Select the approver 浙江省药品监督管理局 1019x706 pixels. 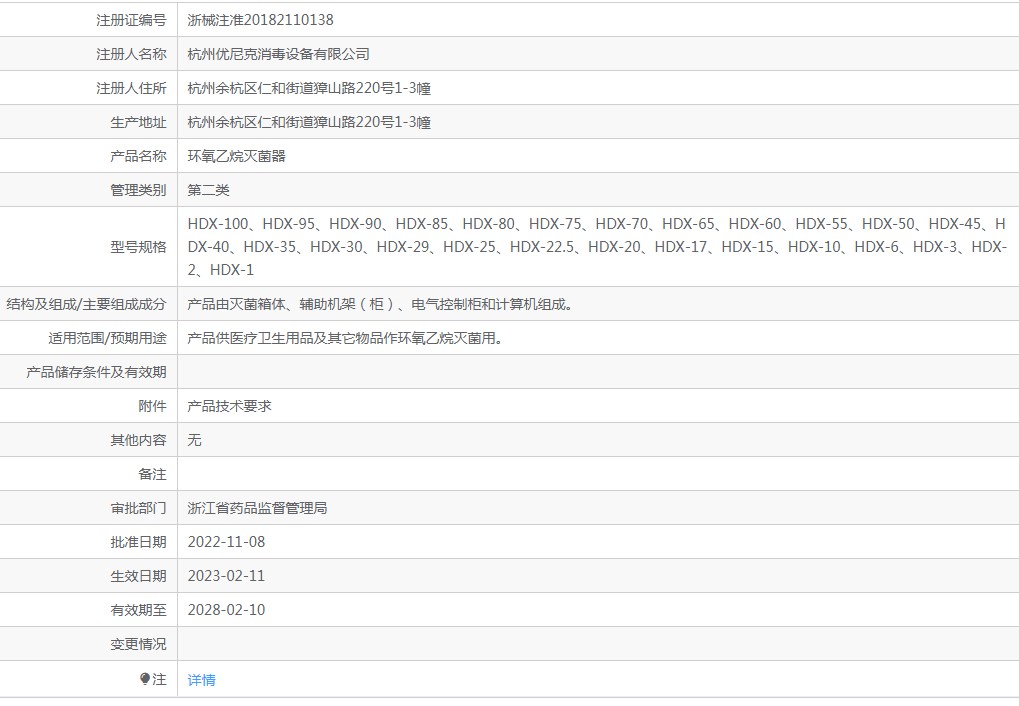point(257,508)
